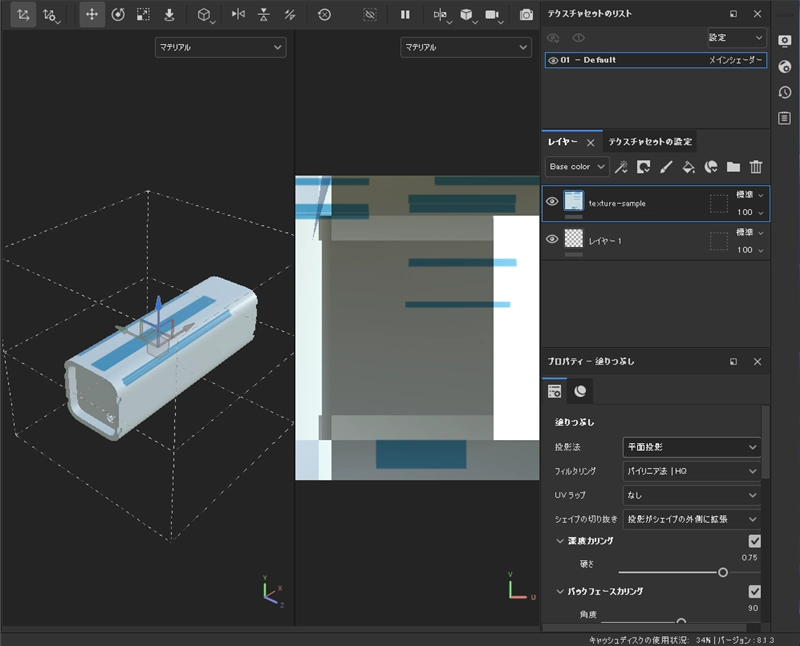Select the texture-sample layer thumbnail
The image size is (800, 646).
tap(573, 201)
